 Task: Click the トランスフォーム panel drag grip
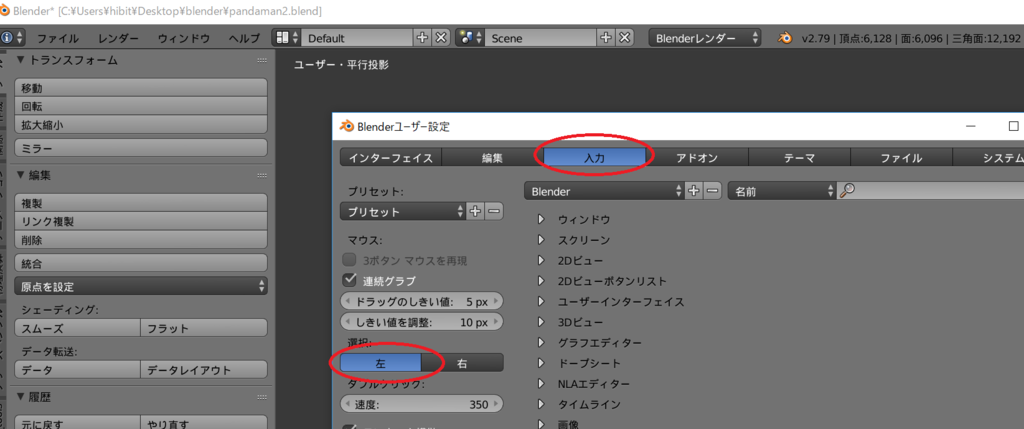coord(262,60)
